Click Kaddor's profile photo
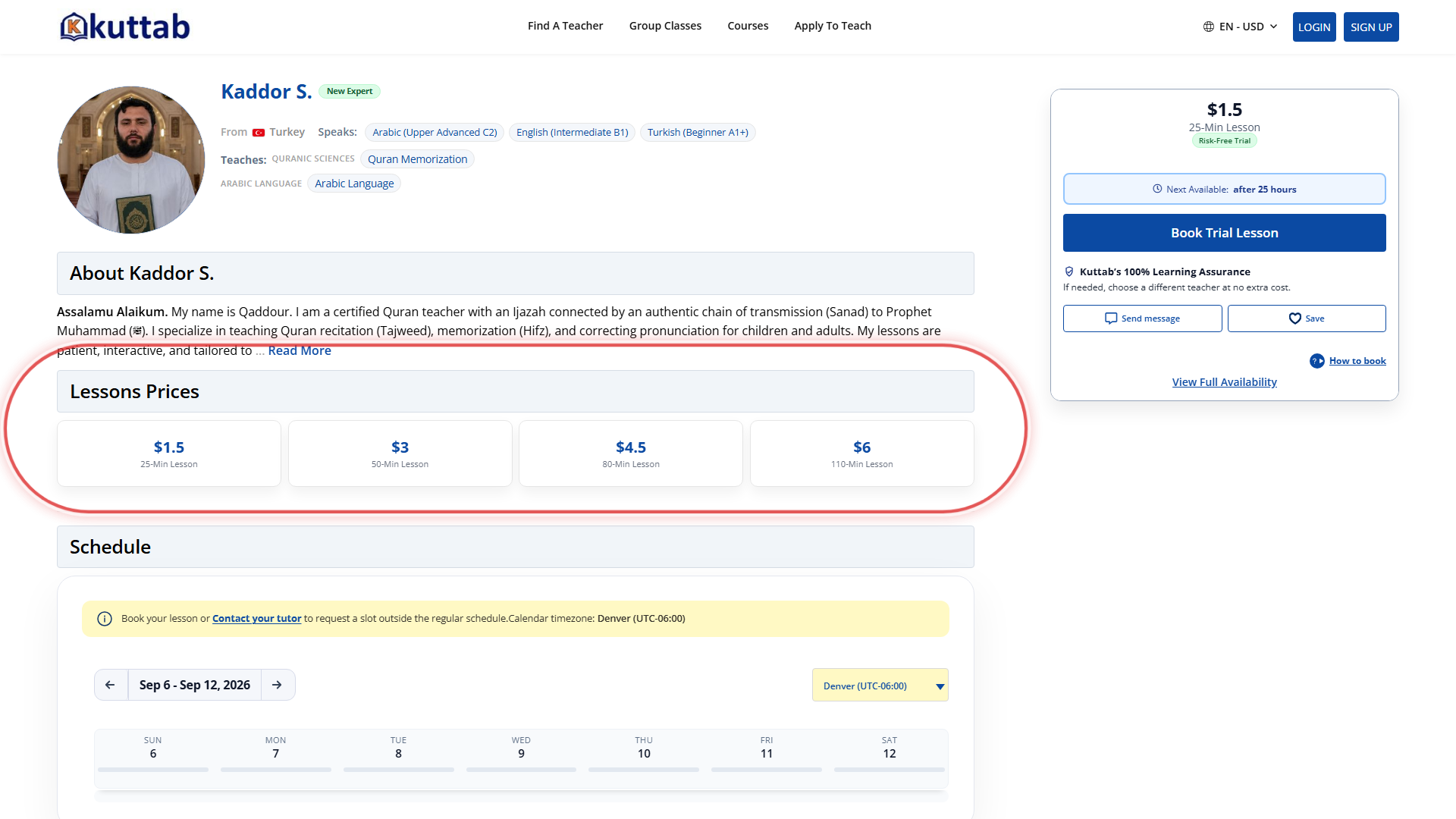 coord(130,159)
